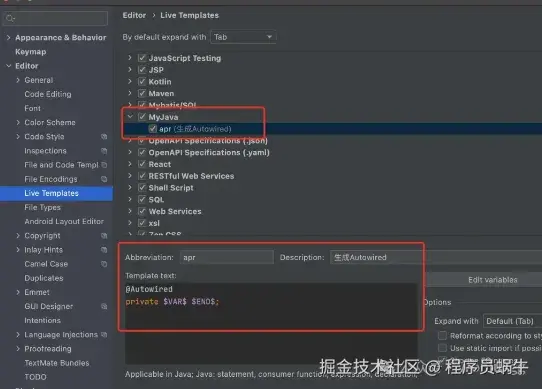The height and width of the screenshot is (389, 542).
Task: Toggle apr template checkbox
Action: pos(152,129)
